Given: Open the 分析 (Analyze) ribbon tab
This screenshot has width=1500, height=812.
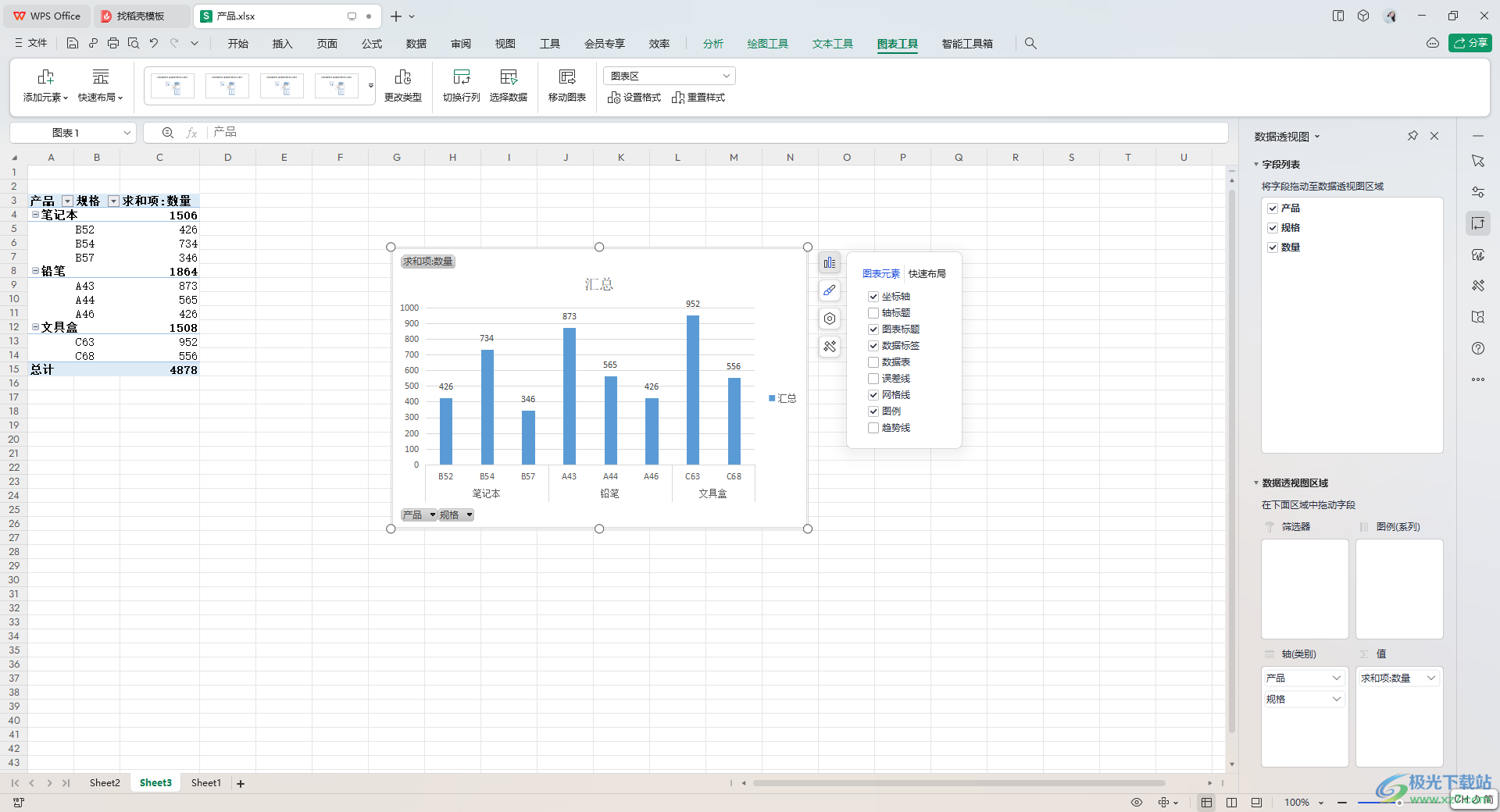Looking at the screenshot, I should (713, 44).
